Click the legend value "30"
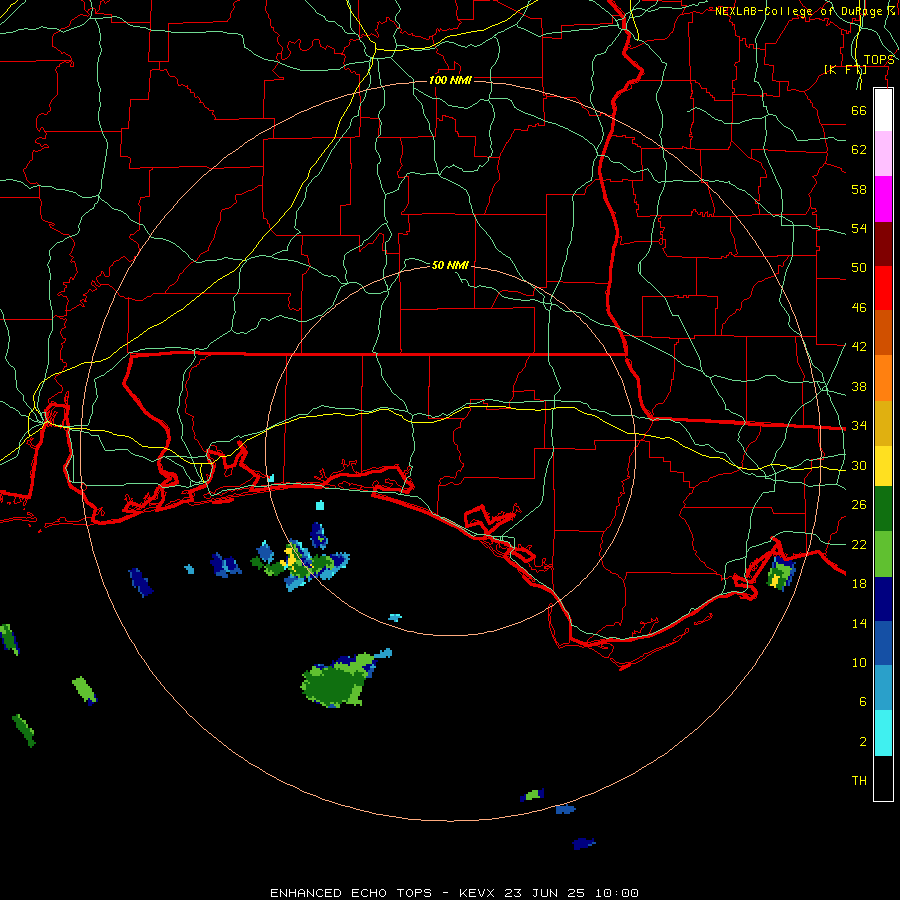The image size is (900, 900). coord(859,465)
